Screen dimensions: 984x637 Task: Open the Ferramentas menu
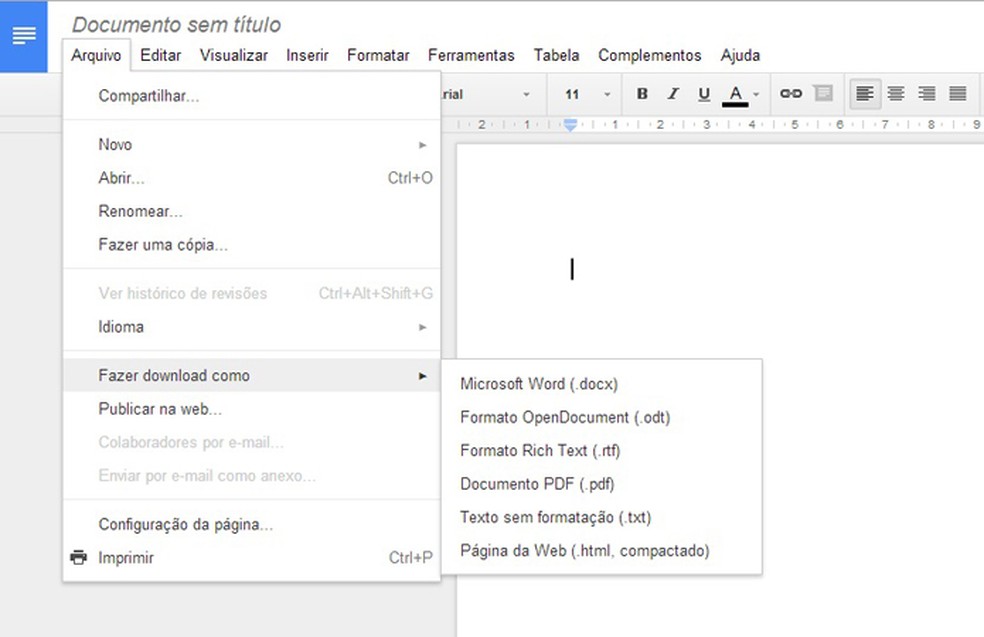(471, 55)
